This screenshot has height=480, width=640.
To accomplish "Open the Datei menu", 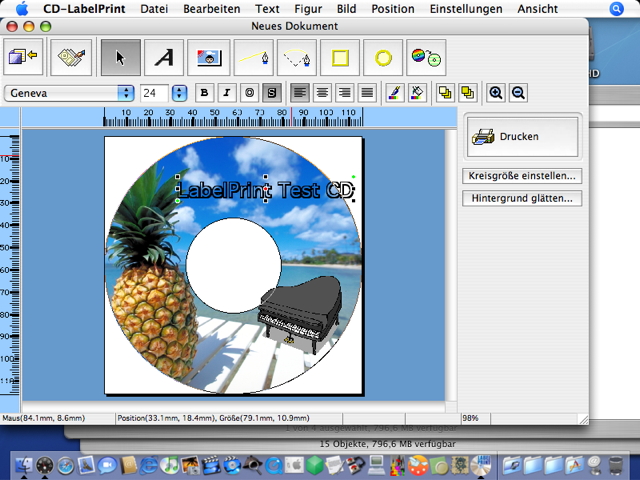I will [x=154, y=9].
